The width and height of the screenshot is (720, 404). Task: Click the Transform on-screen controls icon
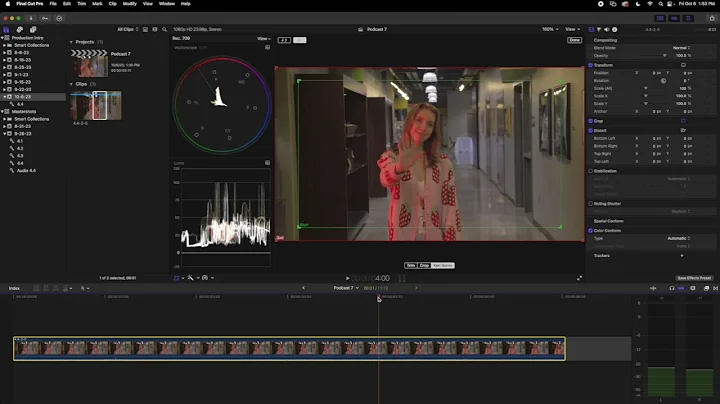(x=683, y=65)
